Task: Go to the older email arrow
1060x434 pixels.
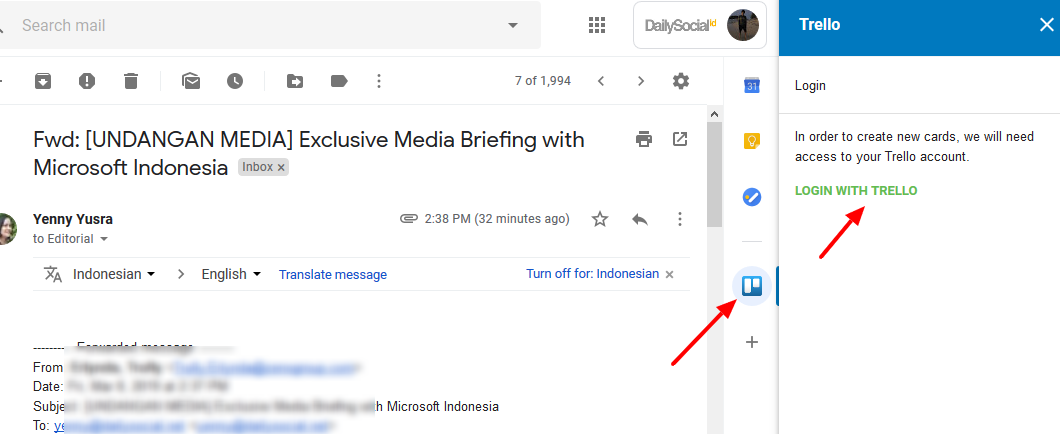Action: 641,81
